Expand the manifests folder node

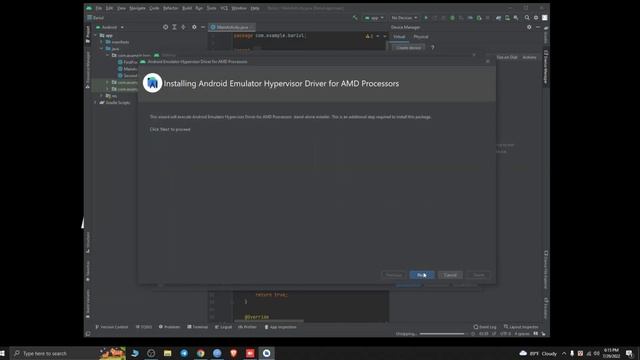(102, 42)
